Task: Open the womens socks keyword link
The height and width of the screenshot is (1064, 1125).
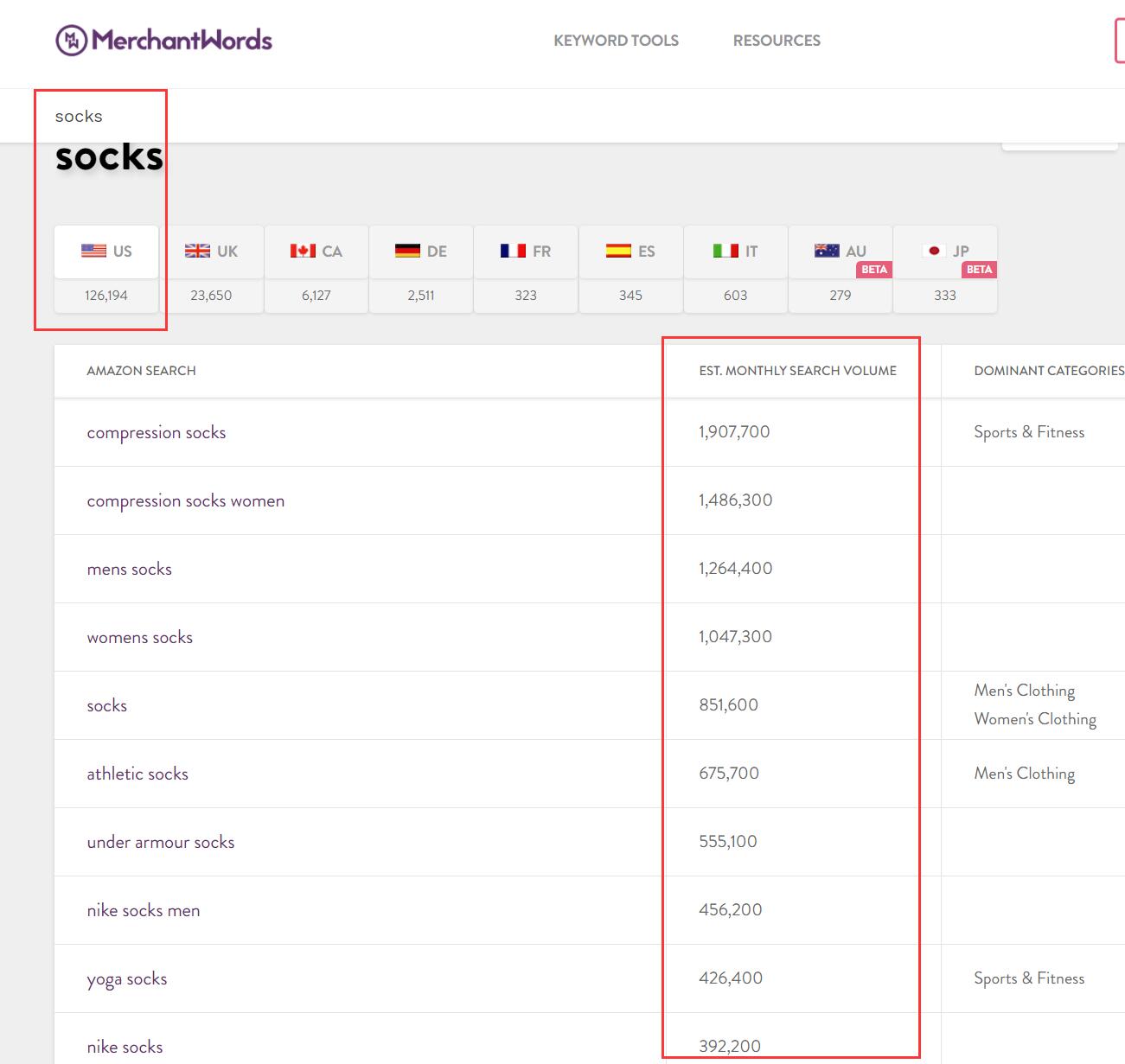Action: (x=140, y=637)
